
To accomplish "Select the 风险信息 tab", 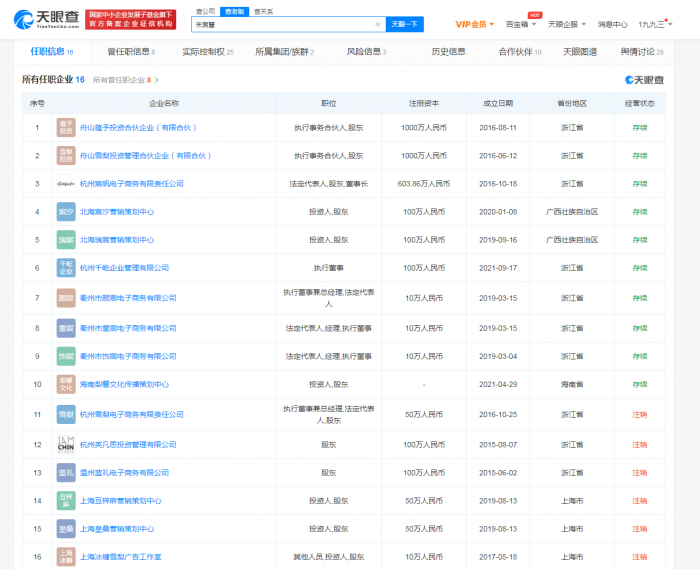I will [365, 51].
